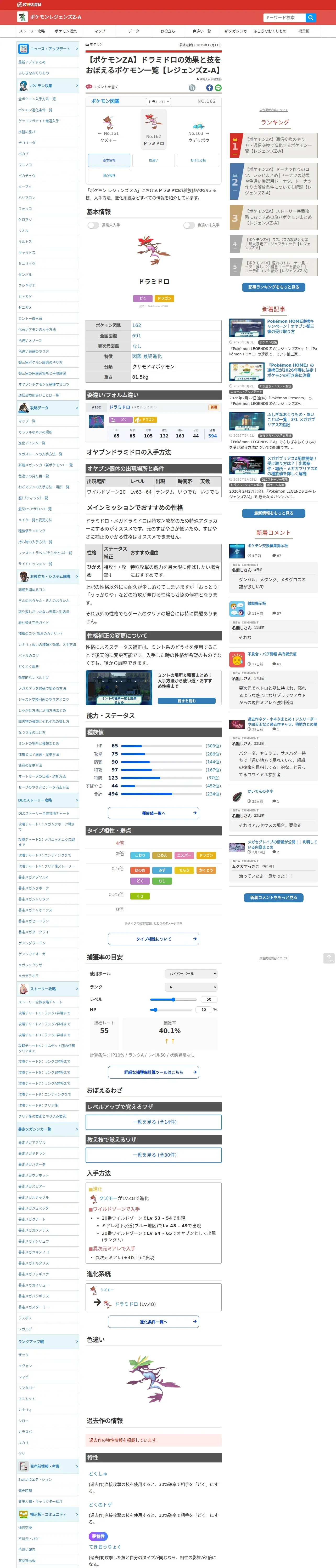
Task: Click the 進化条件一覧へ button
Action: coord(154,1322)
